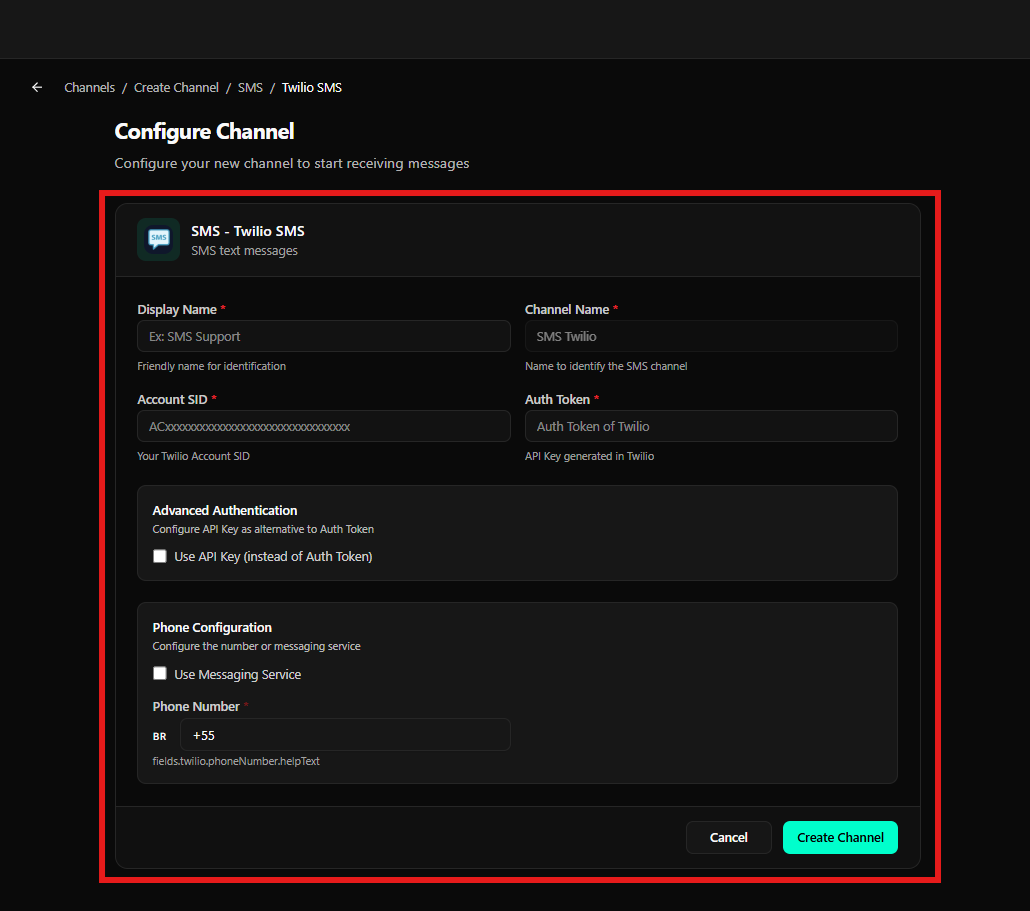Click 'Name to identify the SMS channel' hint
Screen dimensions: 1030x911
coord(606,366)
